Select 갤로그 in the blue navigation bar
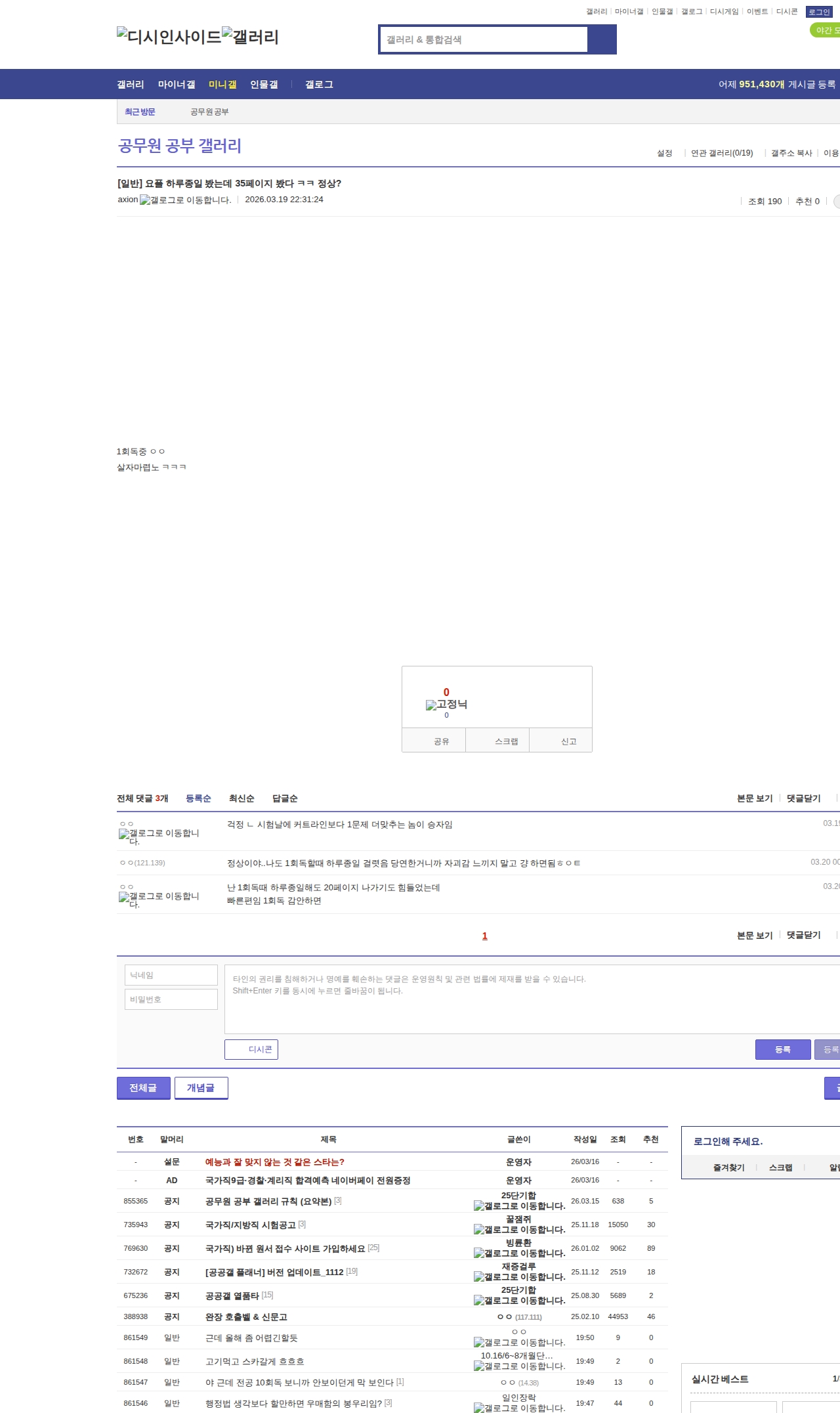 tap(319, 85)
